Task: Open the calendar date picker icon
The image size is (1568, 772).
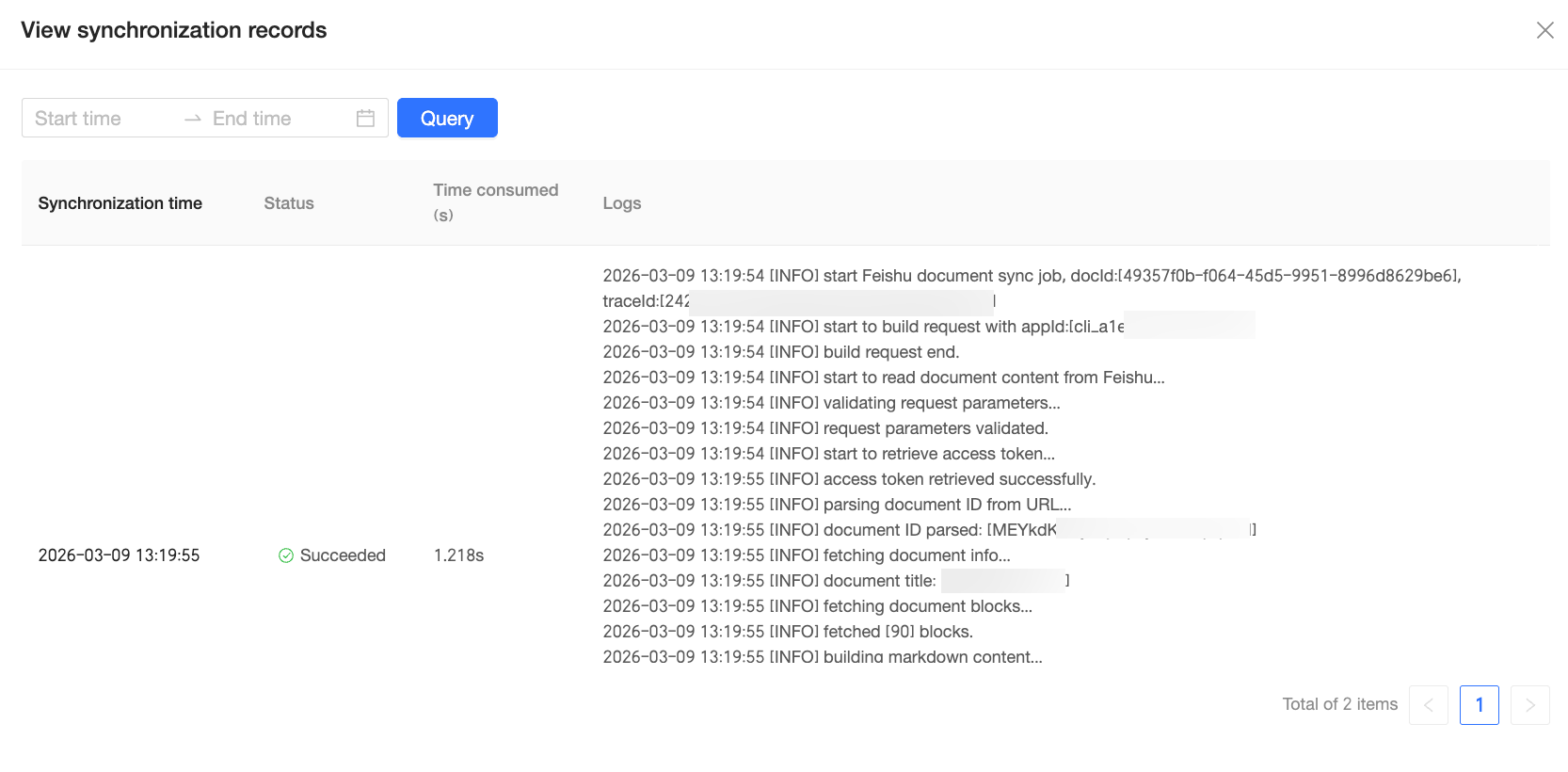Action: point(365,119)
